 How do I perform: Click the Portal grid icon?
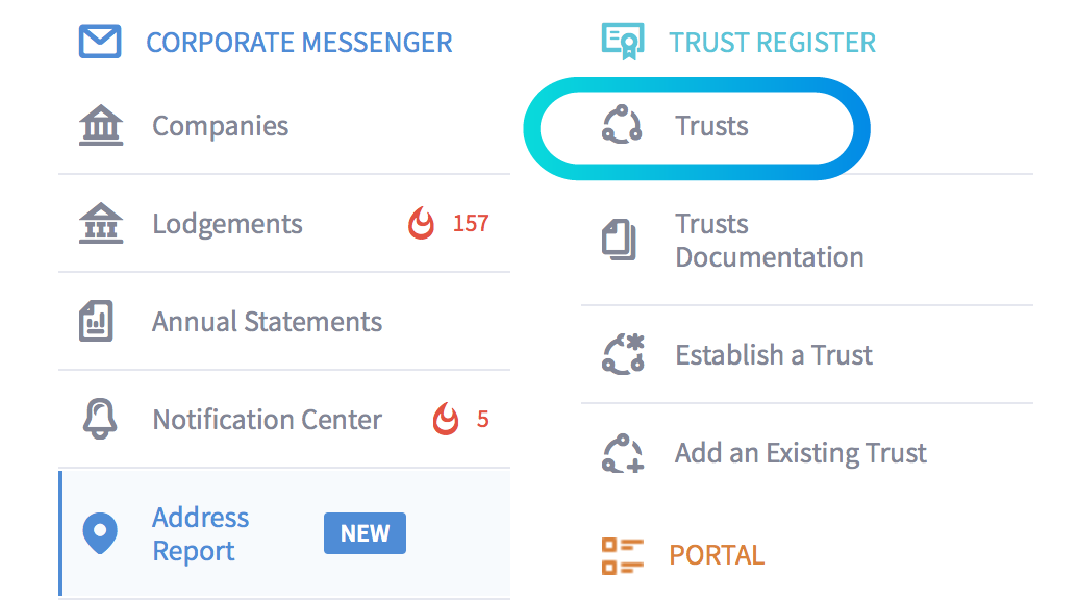(624, 555)
